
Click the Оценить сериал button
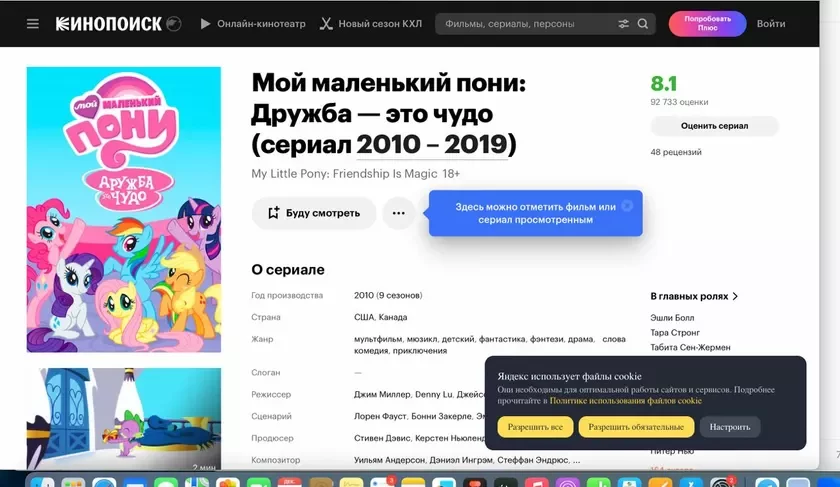(714, 126)
